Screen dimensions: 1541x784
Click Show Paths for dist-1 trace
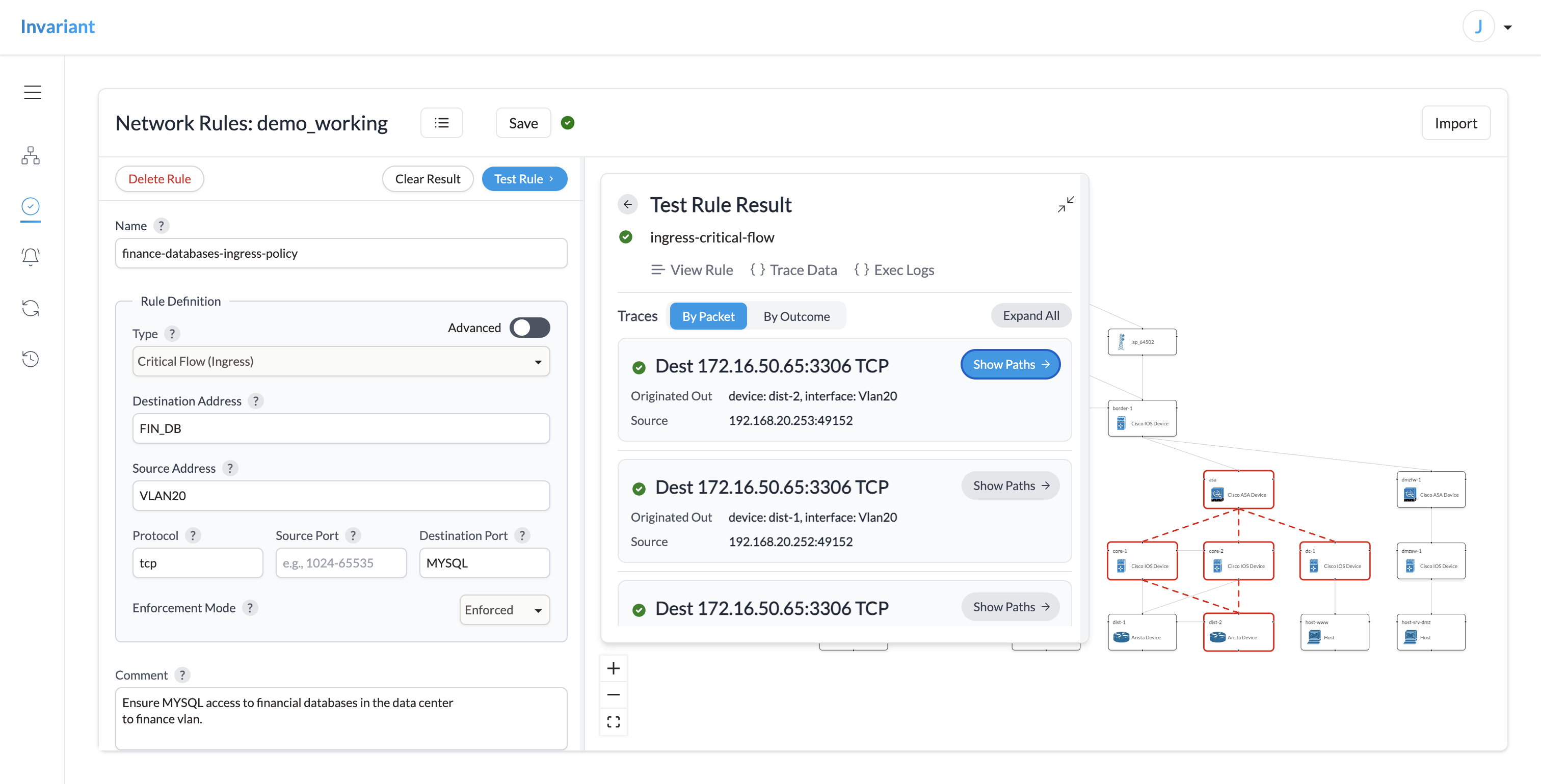coord(1011,485)
